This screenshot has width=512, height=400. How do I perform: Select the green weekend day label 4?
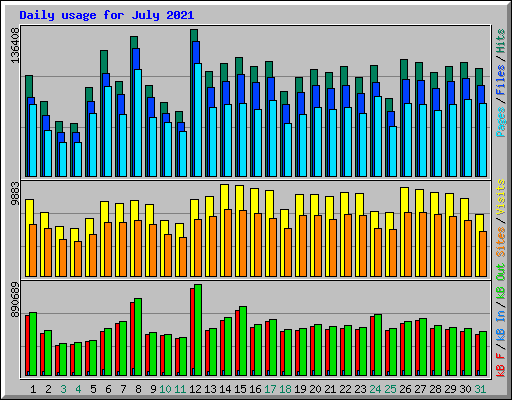coord(78,389)
